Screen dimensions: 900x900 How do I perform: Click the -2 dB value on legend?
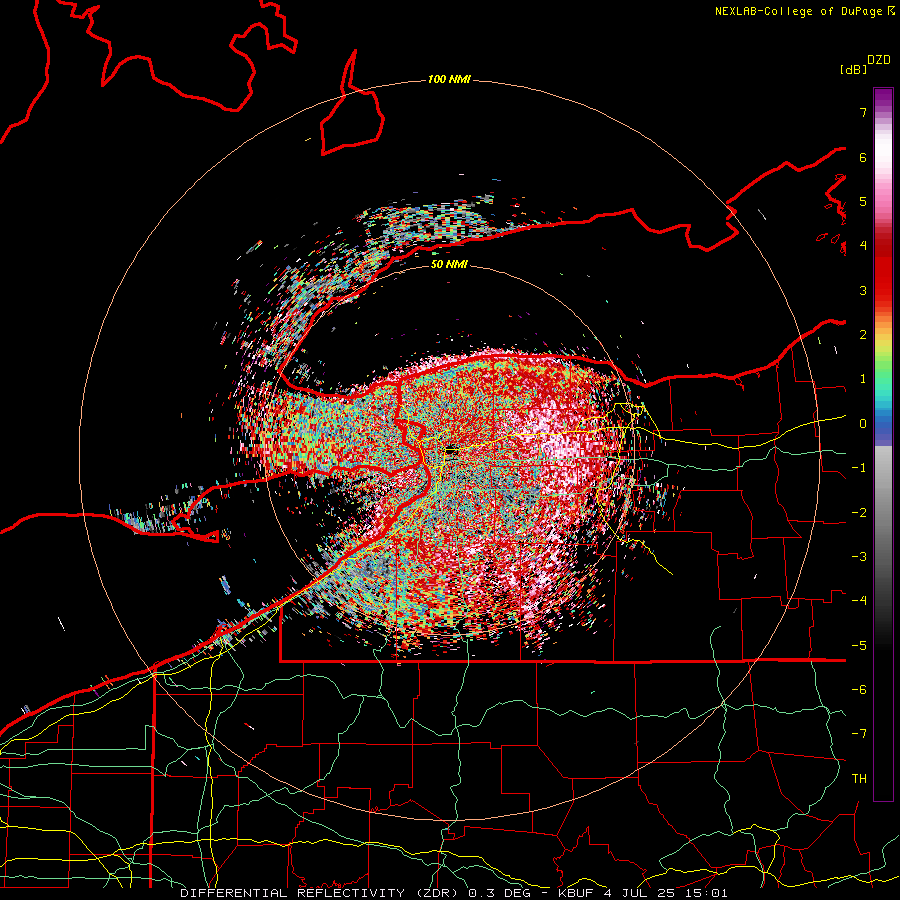tap(859, 513)
